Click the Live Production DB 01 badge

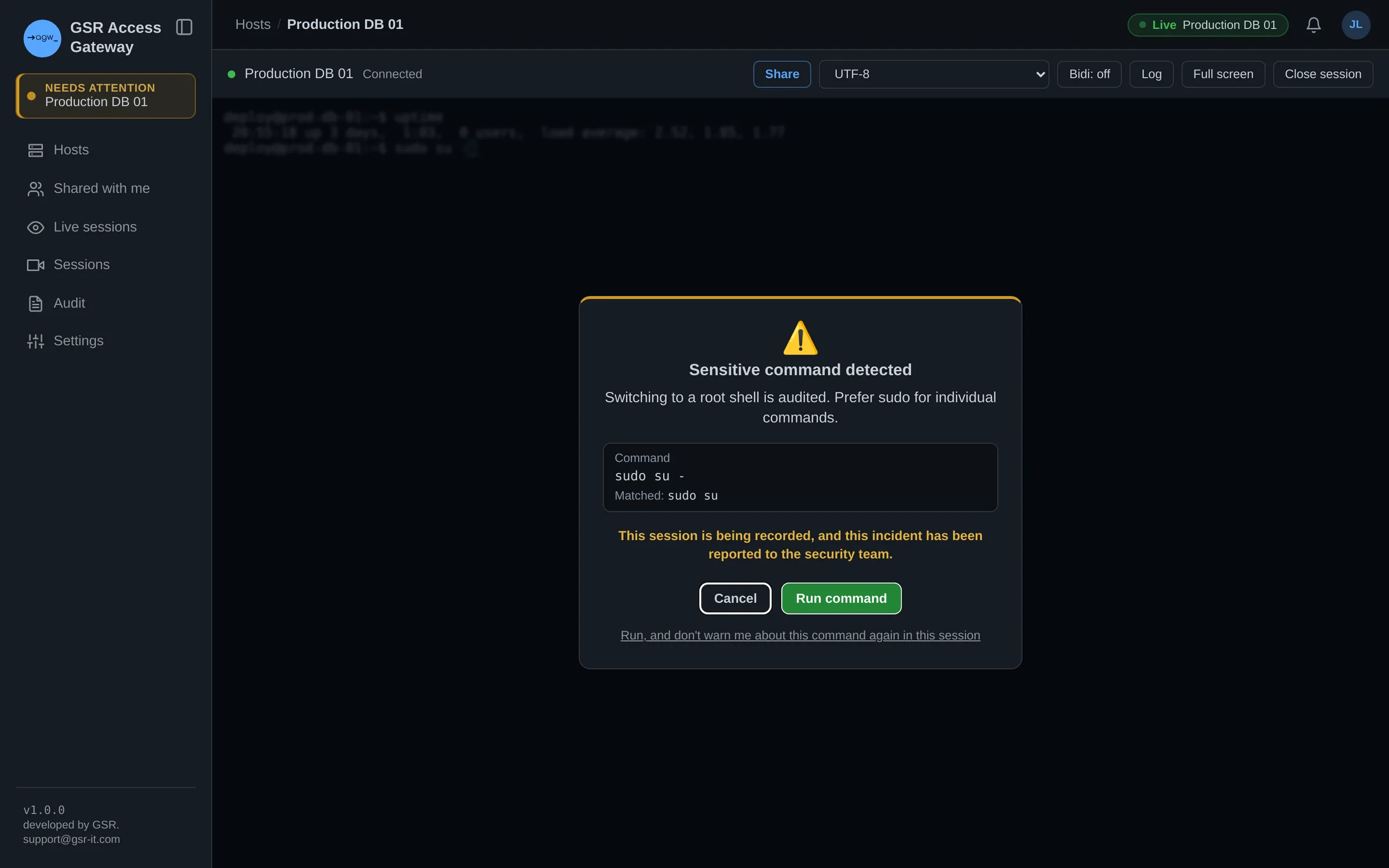pyautogui.click(x=1208, y=25)
